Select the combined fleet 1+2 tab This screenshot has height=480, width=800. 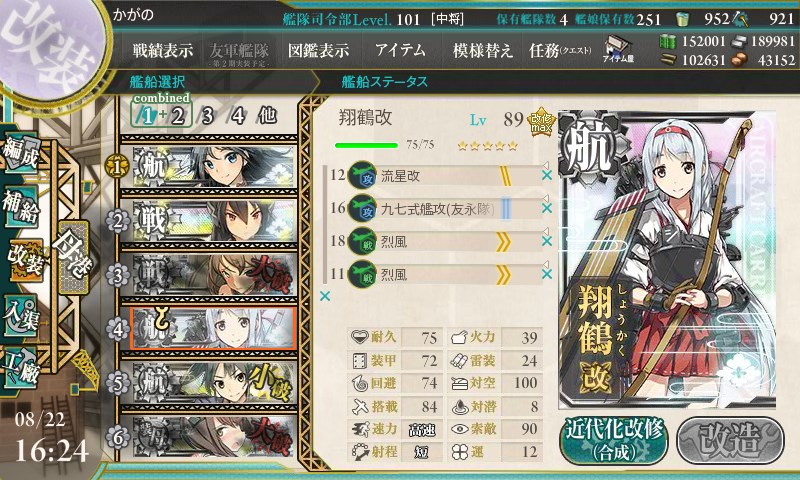point(162,115)
